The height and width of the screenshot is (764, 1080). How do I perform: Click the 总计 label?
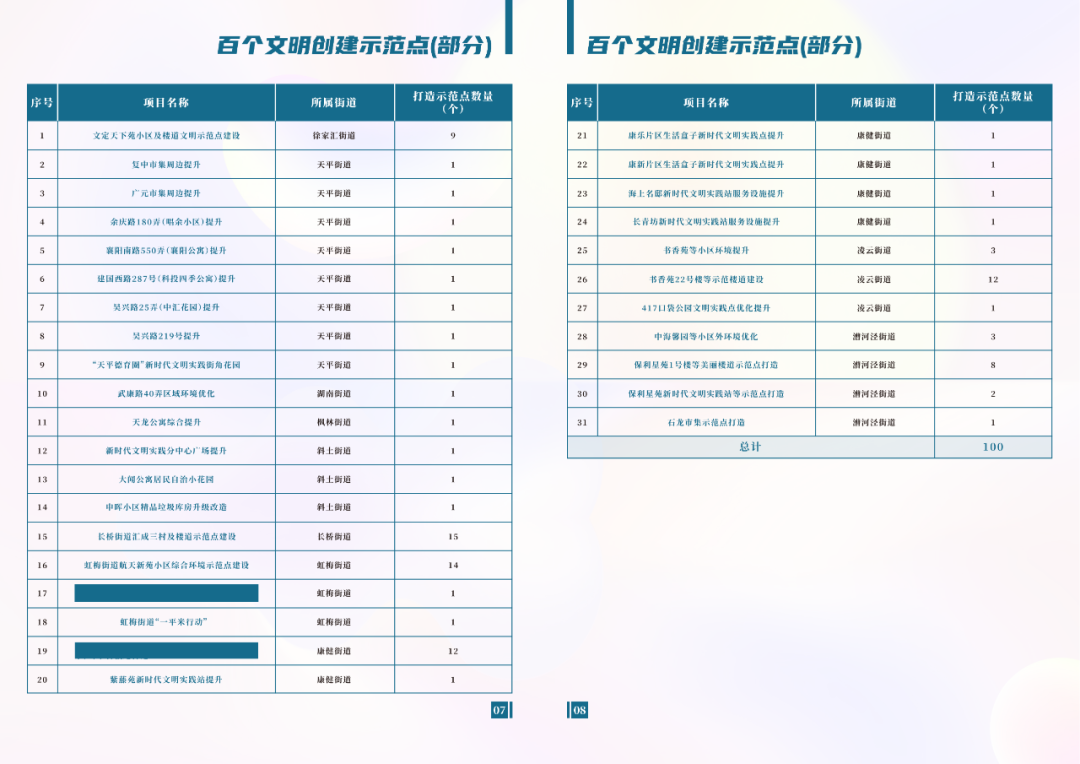pos(750,446)
